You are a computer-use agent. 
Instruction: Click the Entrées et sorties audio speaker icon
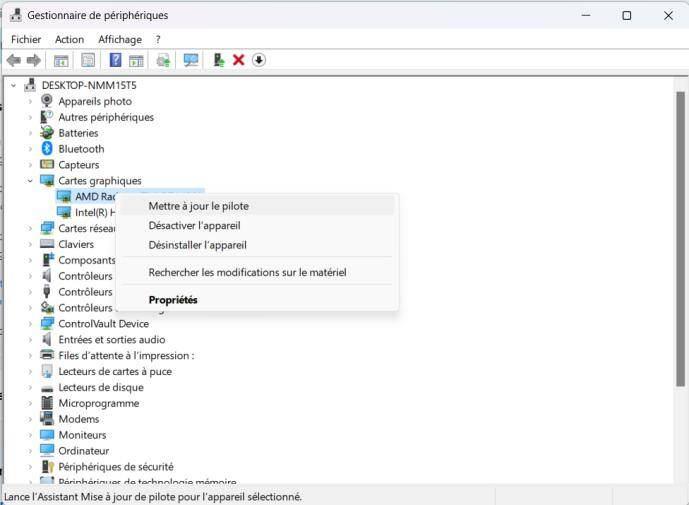47,339
